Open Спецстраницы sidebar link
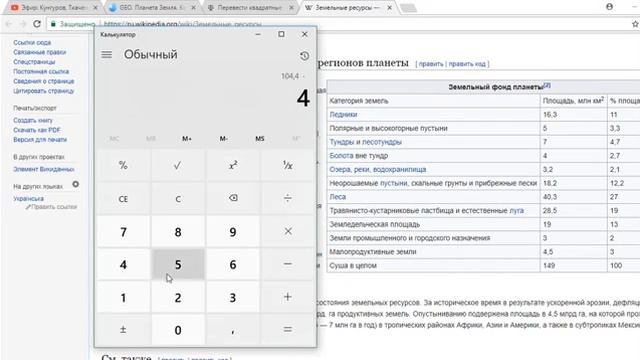The height and width of the screenshot is (360, 640). click(x=34, y=62)
